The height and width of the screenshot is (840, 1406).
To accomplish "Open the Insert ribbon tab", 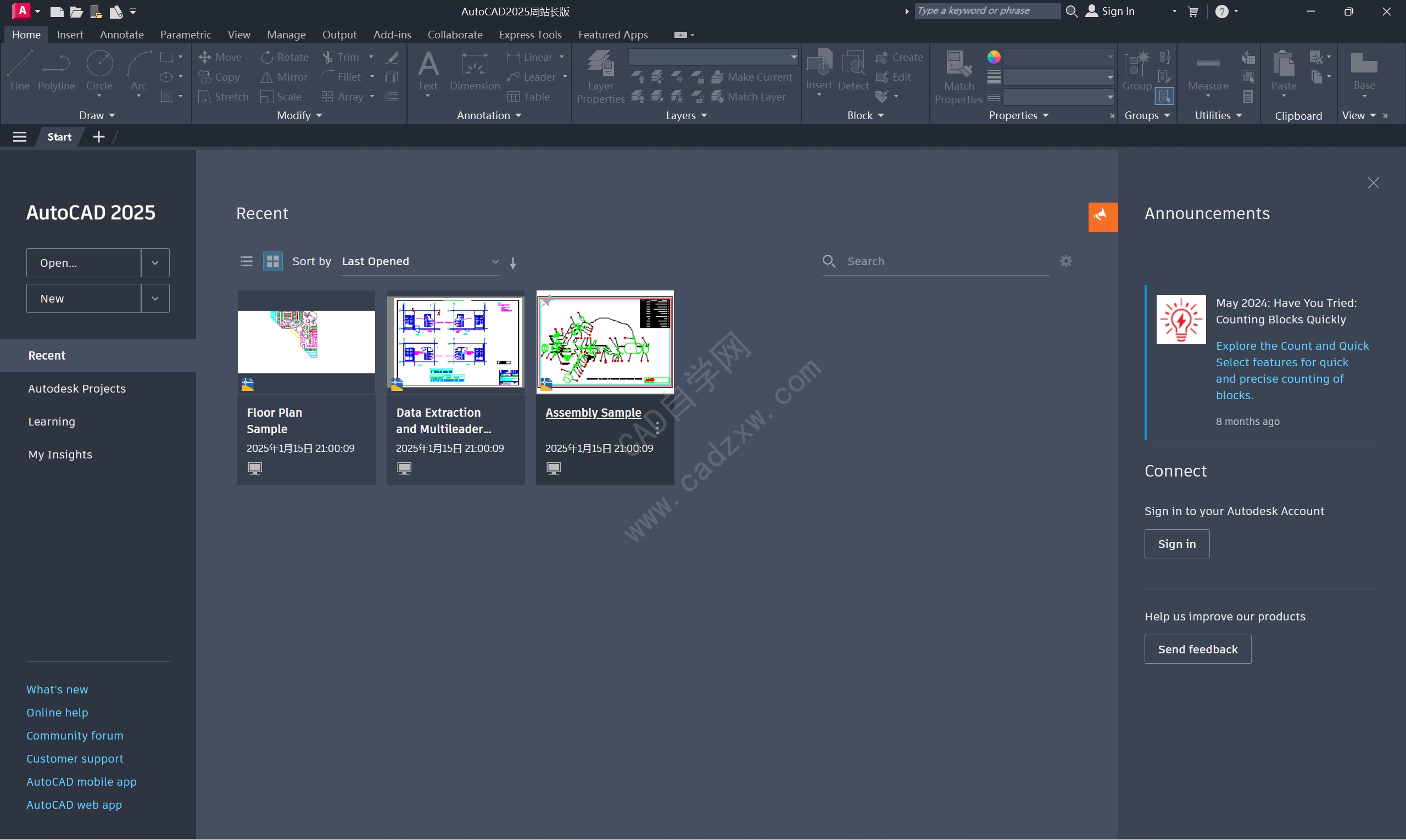I will click(x=70, y=35).
